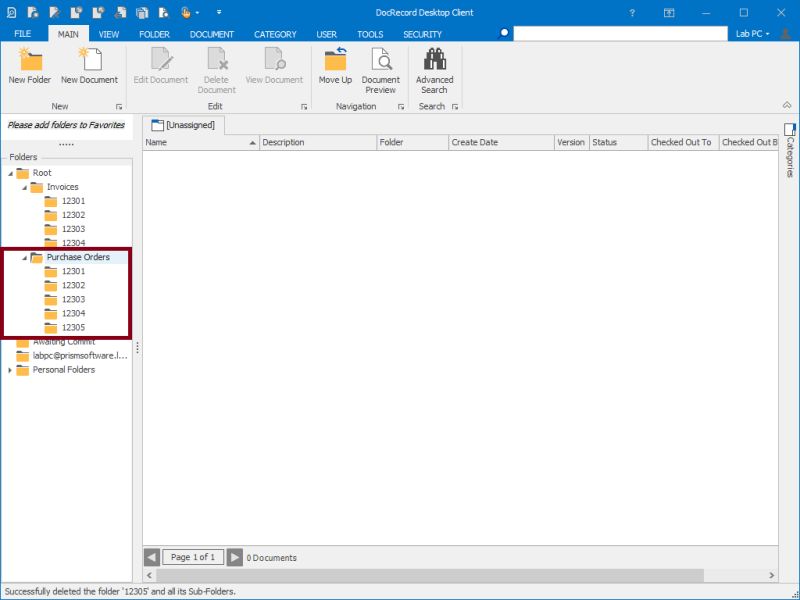Click the Root folder icon
Viewport: 800px width, 600px height.
pos(22,173)
